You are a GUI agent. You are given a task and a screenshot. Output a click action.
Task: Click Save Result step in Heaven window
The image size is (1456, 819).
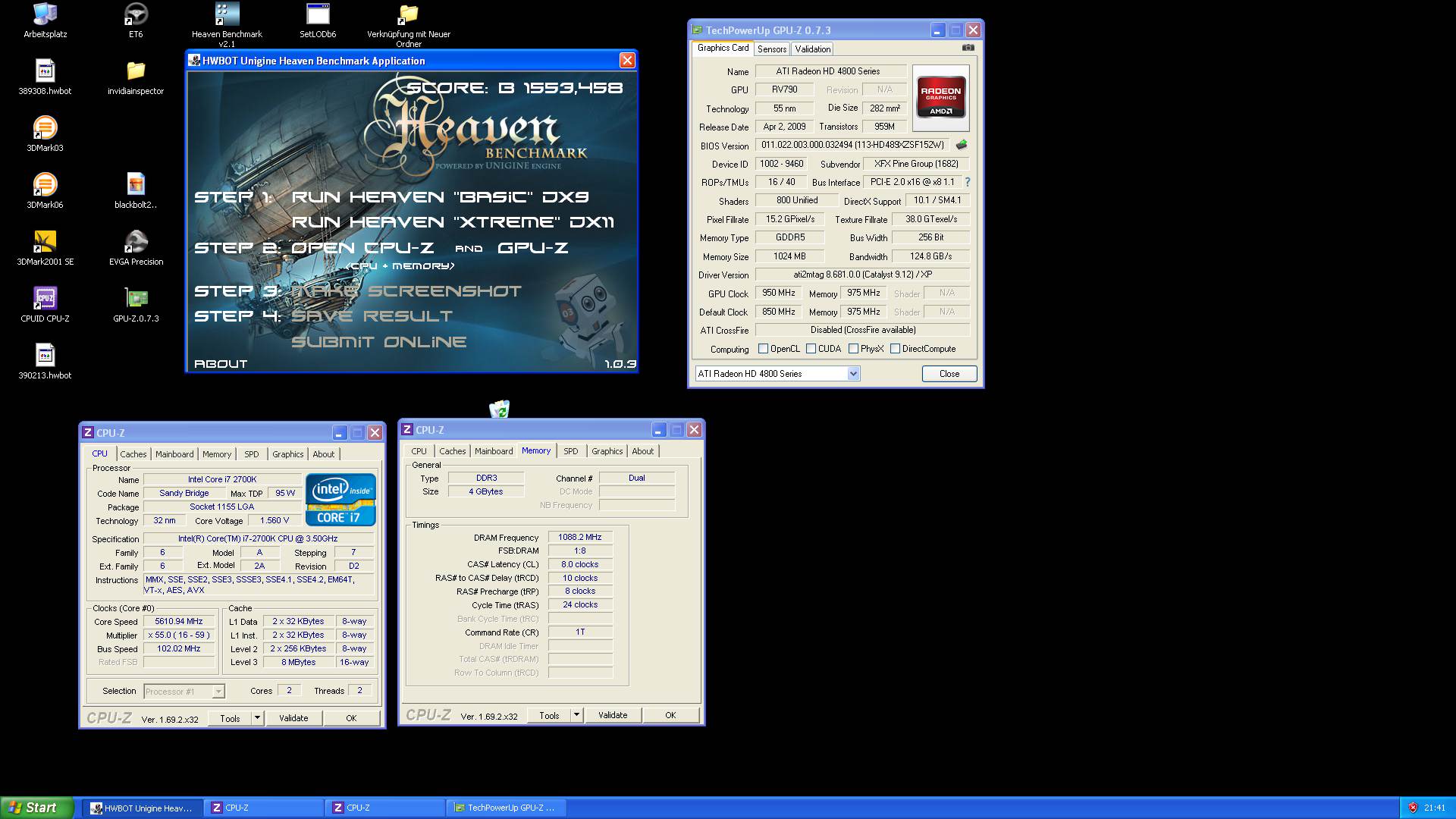[x=372, y=316]
